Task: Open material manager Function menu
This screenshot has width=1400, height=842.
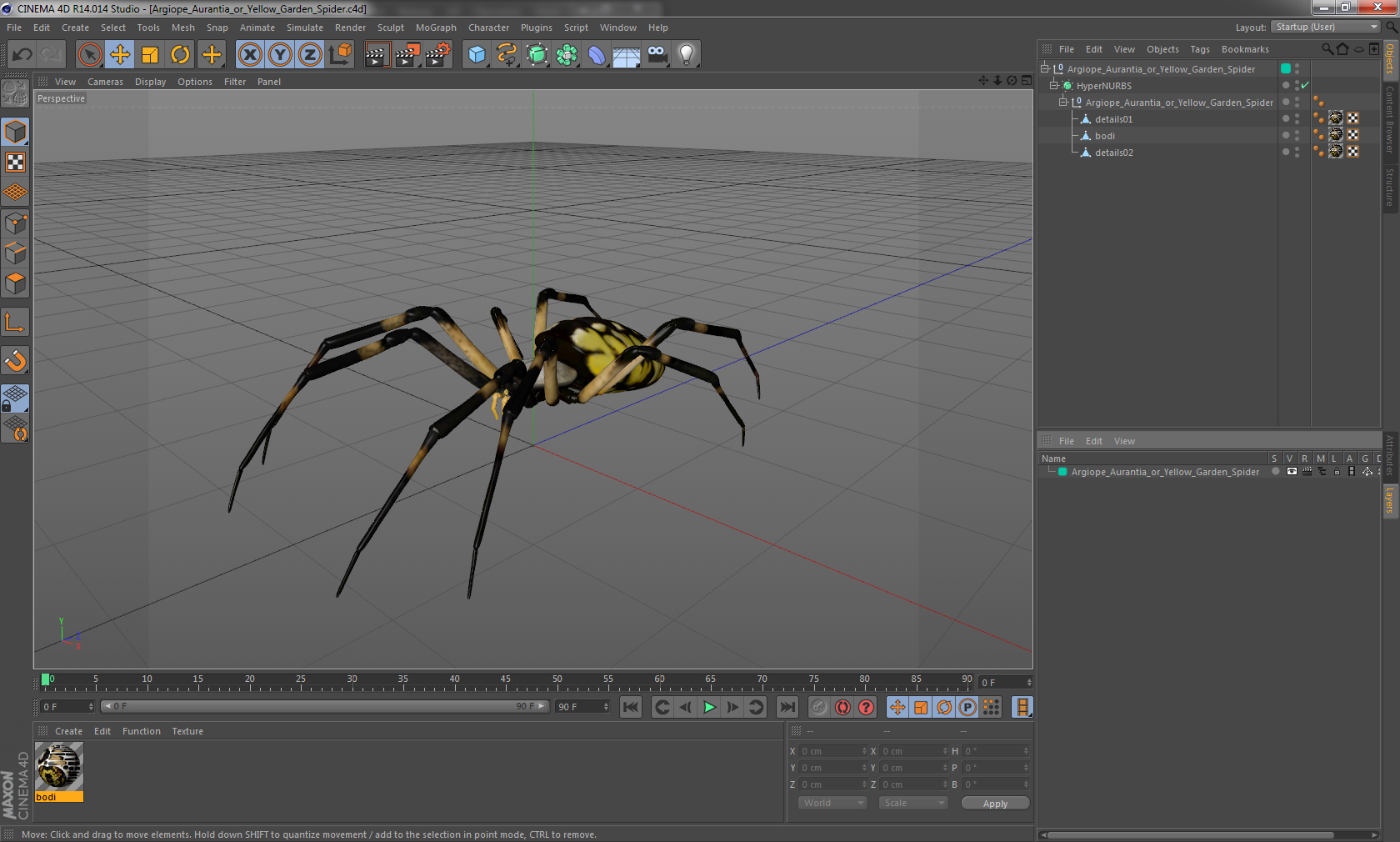Action: click(x=141, y=731)
